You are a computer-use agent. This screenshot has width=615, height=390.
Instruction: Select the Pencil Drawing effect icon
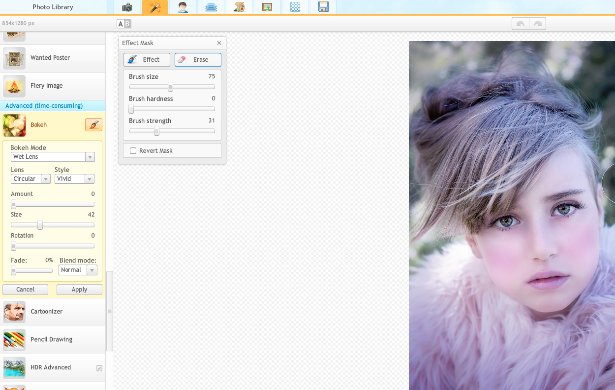[x=15, y=340]
